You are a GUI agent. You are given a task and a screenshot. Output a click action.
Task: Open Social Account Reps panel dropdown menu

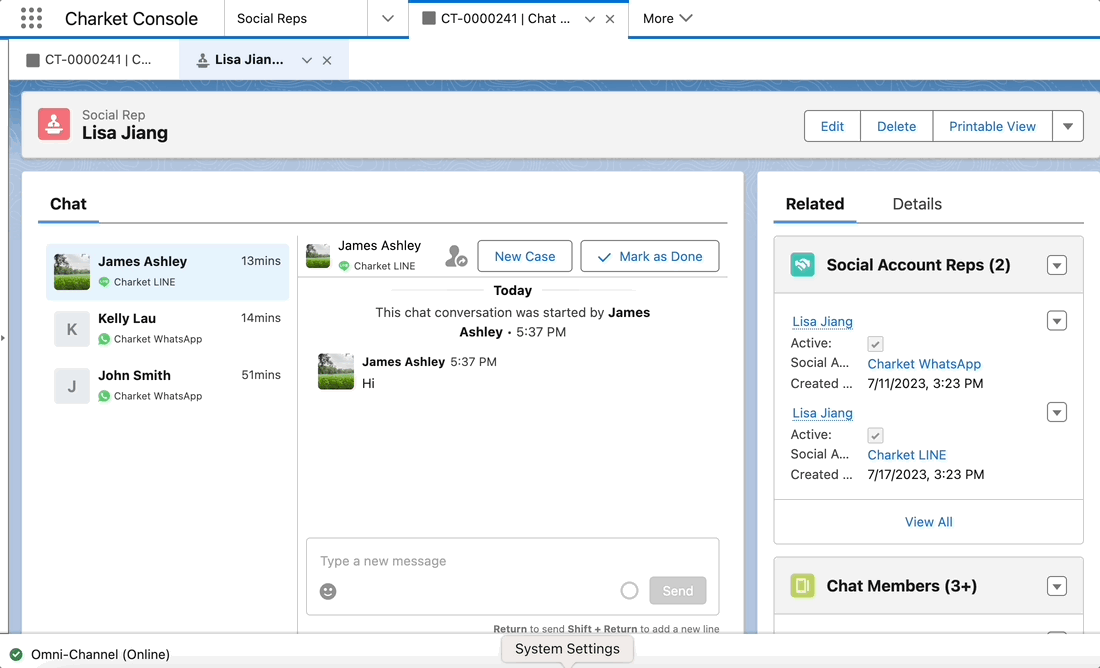click(x=1057, y=265)
